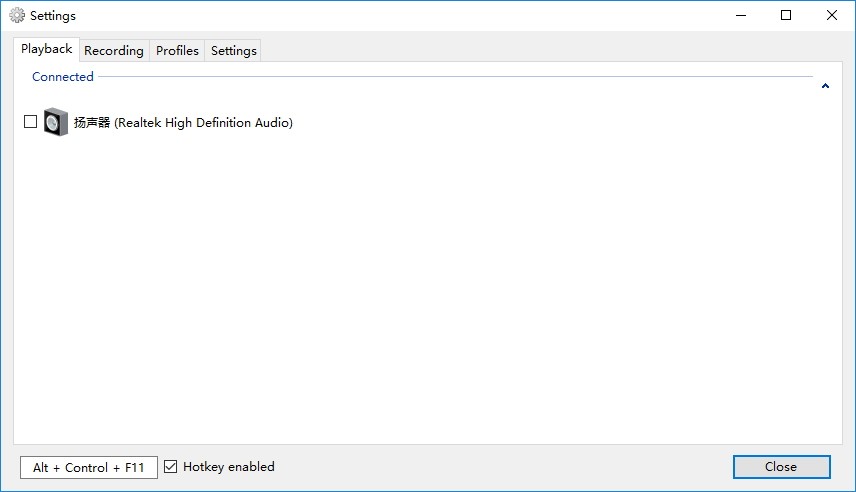Image resolution: width=856 pixels, height=492 pixels.
Task: Select the Playback tab
Action: coord(46,49)
